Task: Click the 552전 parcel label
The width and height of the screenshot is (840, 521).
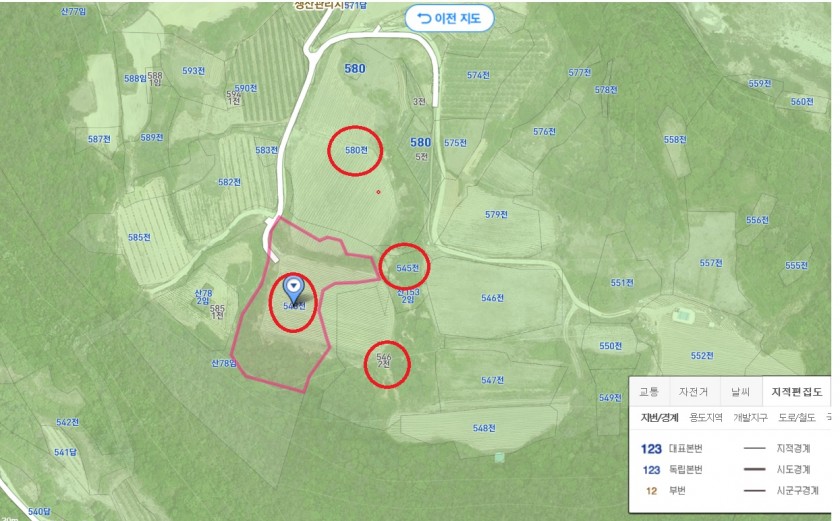Action: click(x=702, y=356)
